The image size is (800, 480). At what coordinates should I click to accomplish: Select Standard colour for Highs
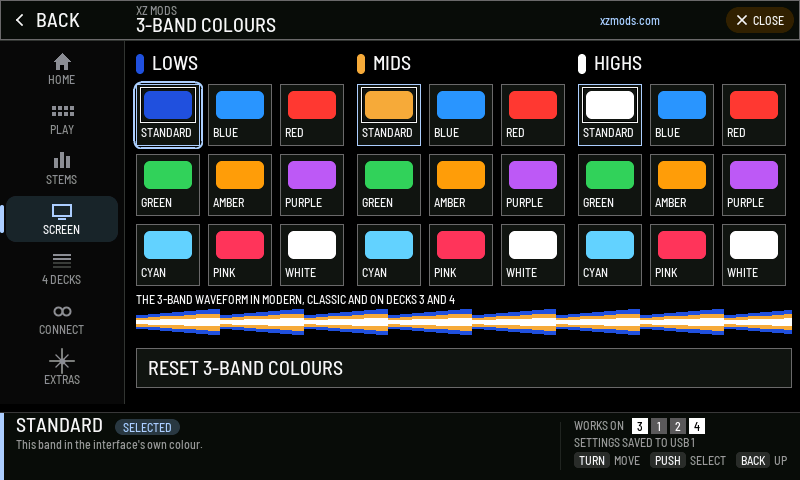click(610, 115)
